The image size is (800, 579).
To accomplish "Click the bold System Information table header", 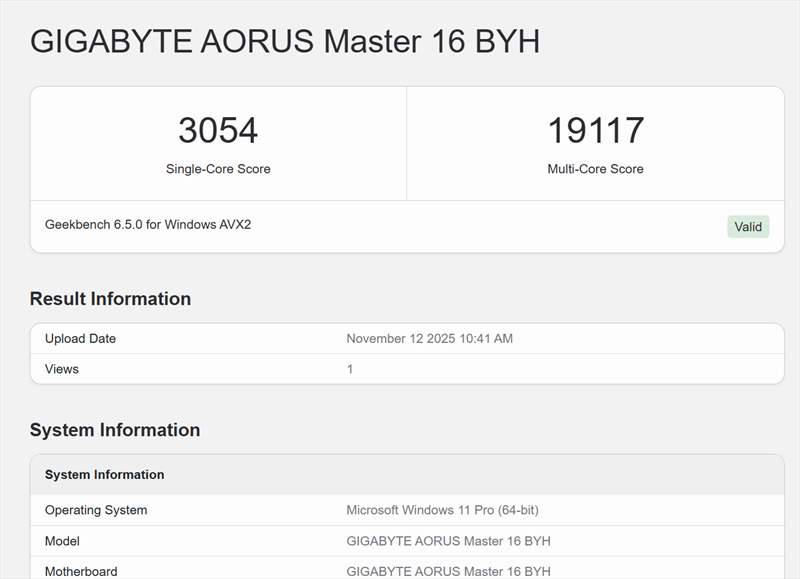I will [104, 475].
